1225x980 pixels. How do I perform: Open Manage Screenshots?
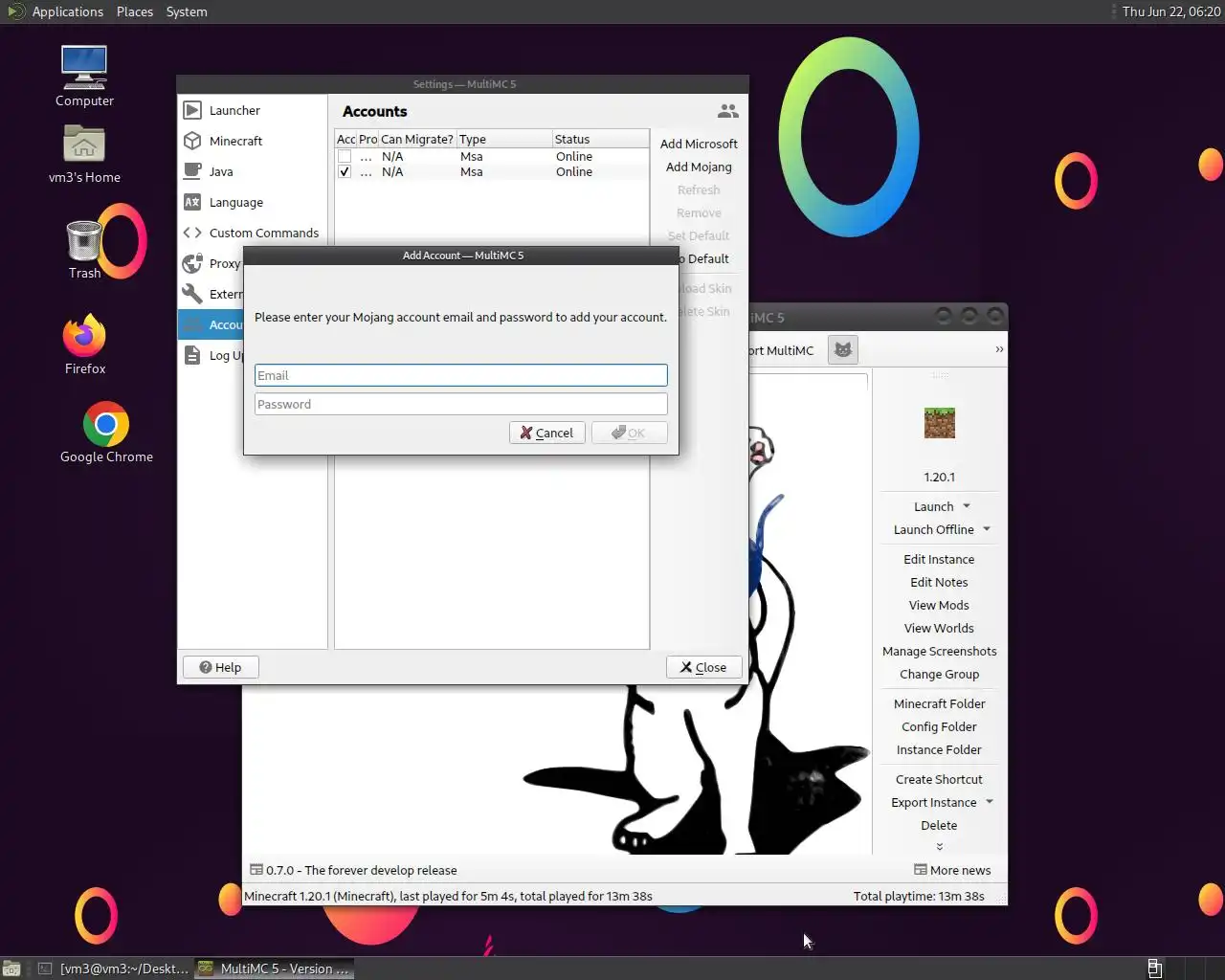point(940,651)
